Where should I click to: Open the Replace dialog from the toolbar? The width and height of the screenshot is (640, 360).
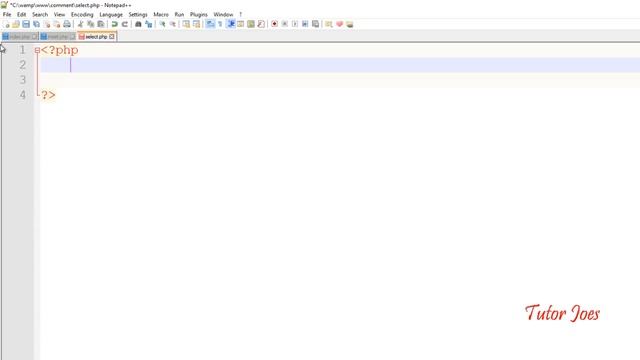click(149, 24)
